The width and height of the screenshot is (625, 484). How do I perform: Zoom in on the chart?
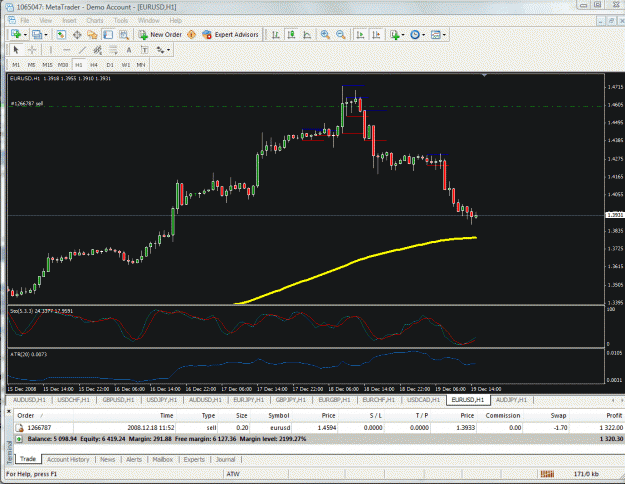[x=325, y=35]
